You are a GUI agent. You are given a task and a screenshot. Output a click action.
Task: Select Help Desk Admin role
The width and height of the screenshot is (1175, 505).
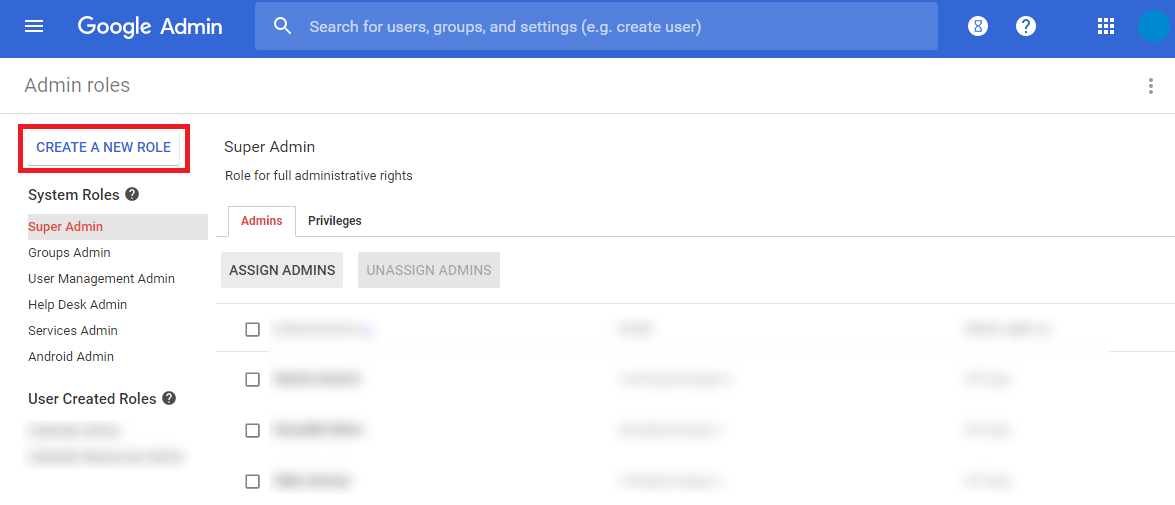(x=78, y=305)
